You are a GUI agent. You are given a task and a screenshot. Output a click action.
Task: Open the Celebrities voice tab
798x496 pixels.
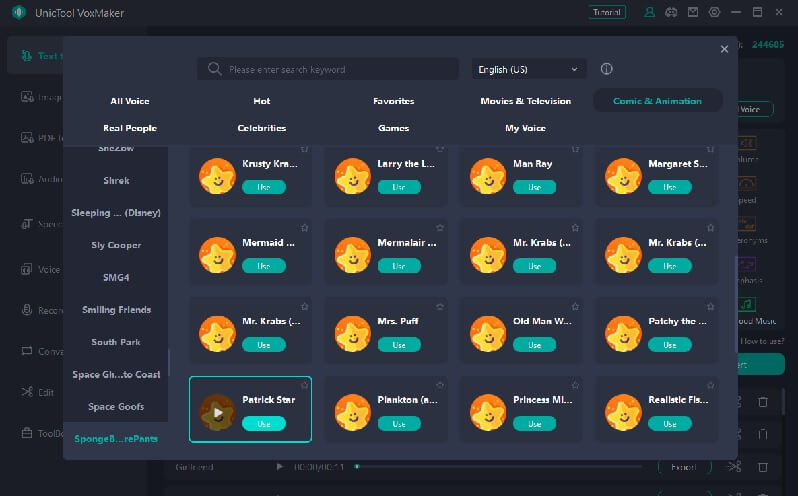(262, 128)
